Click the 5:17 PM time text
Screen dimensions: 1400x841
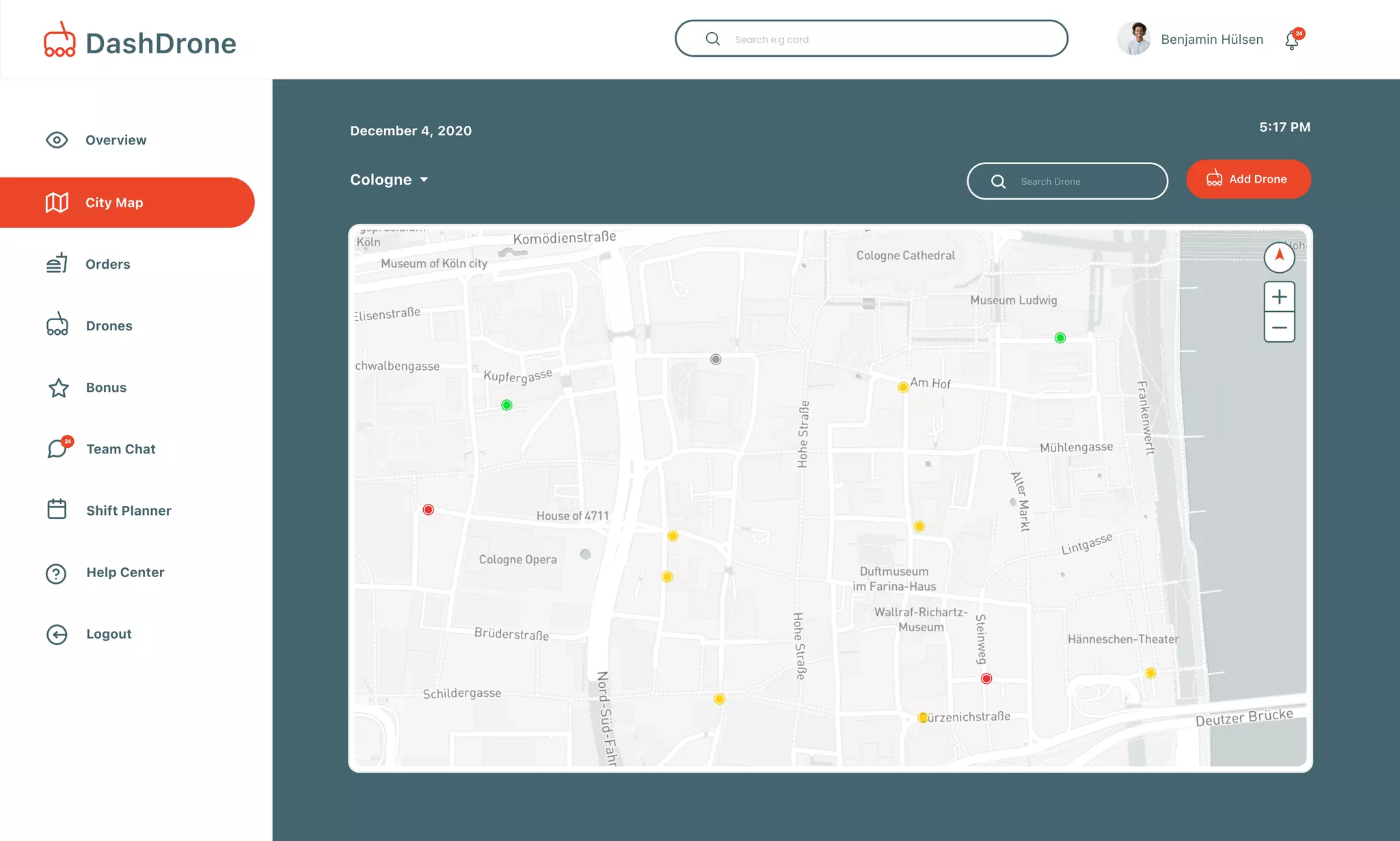tap(1284, 126)
